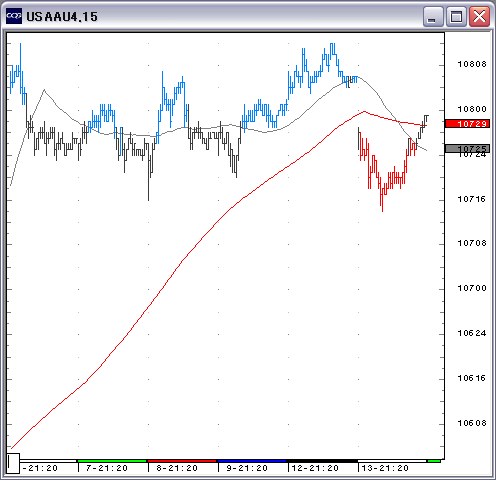Click the green session bar above 7-21:20
The image size is (496, 480).
click(112, 461)
